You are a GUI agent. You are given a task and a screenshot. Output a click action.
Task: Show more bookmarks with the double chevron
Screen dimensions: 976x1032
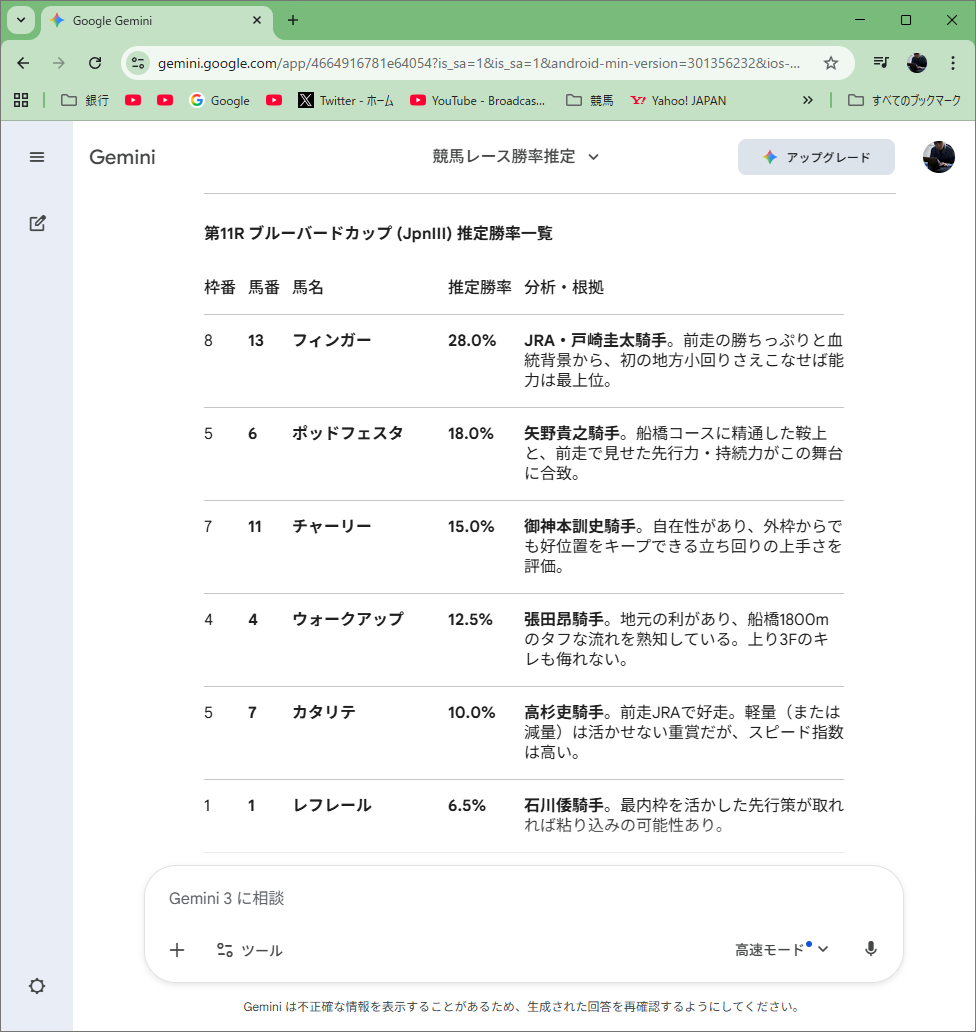808,100
